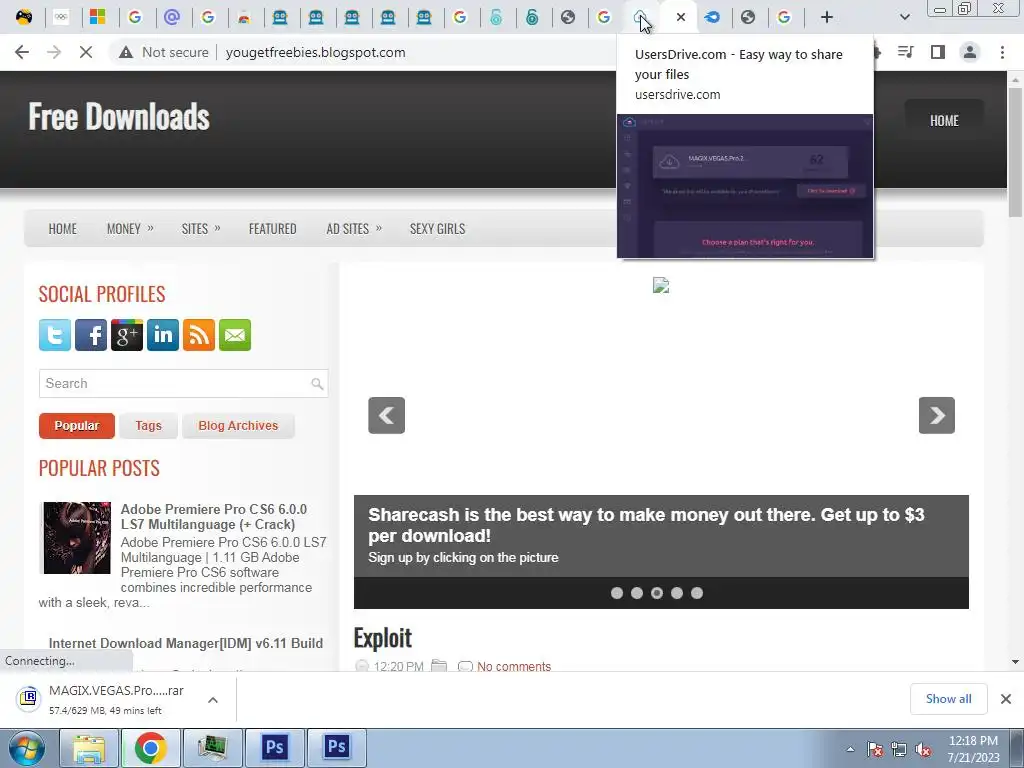This screenshot has width=1024, height=768.
Task: Select the first slider dot
Action: click(x=616, y=593)
